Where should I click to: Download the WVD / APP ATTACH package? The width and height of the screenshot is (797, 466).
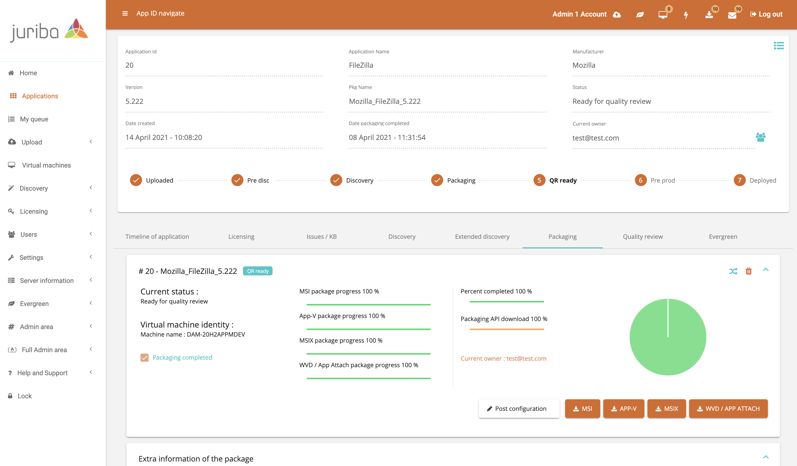point(728,409)
